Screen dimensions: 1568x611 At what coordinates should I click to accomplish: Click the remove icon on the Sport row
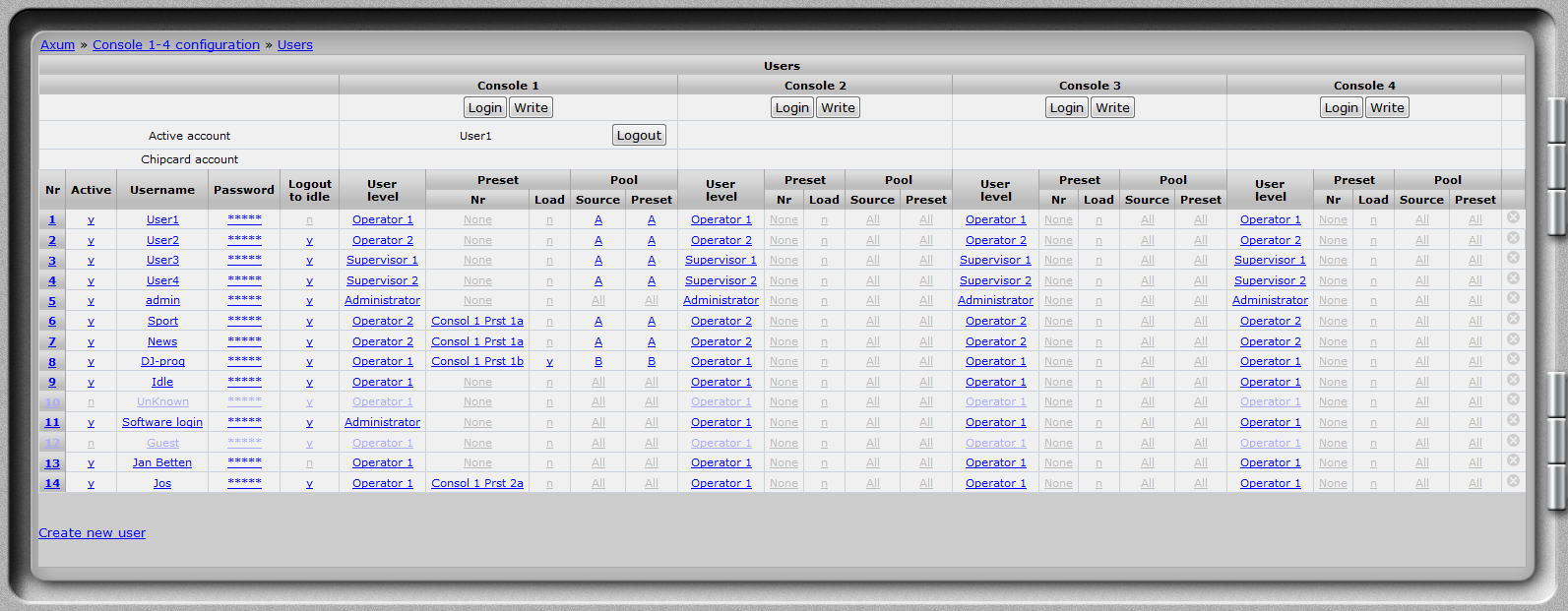(1513, 319)
